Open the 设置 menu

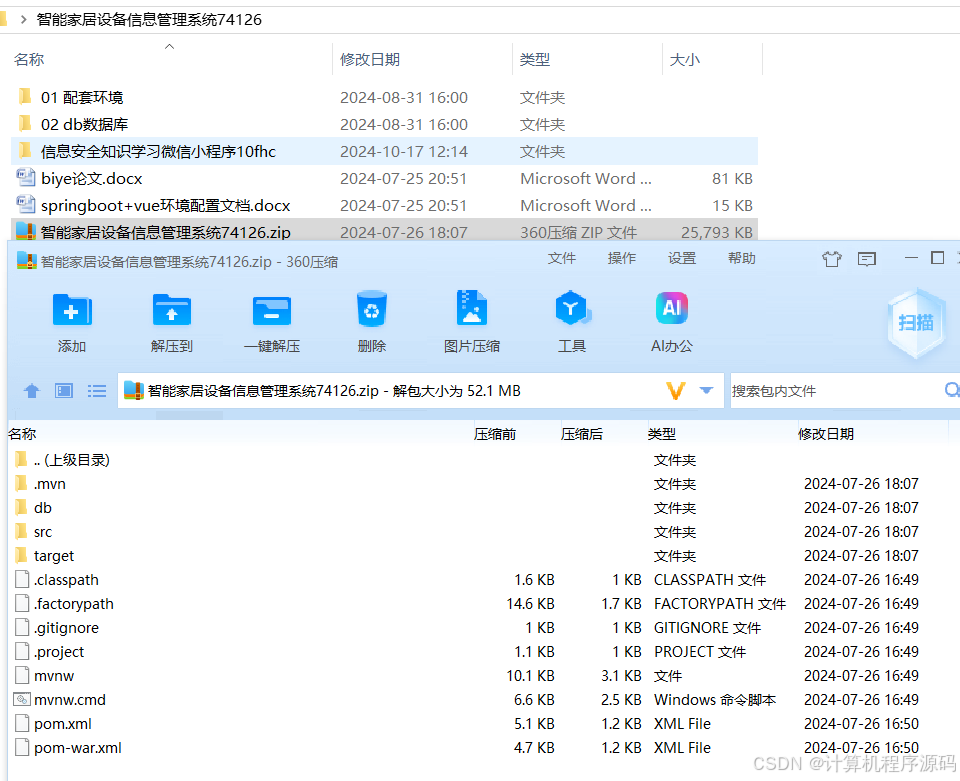point(681,257)
